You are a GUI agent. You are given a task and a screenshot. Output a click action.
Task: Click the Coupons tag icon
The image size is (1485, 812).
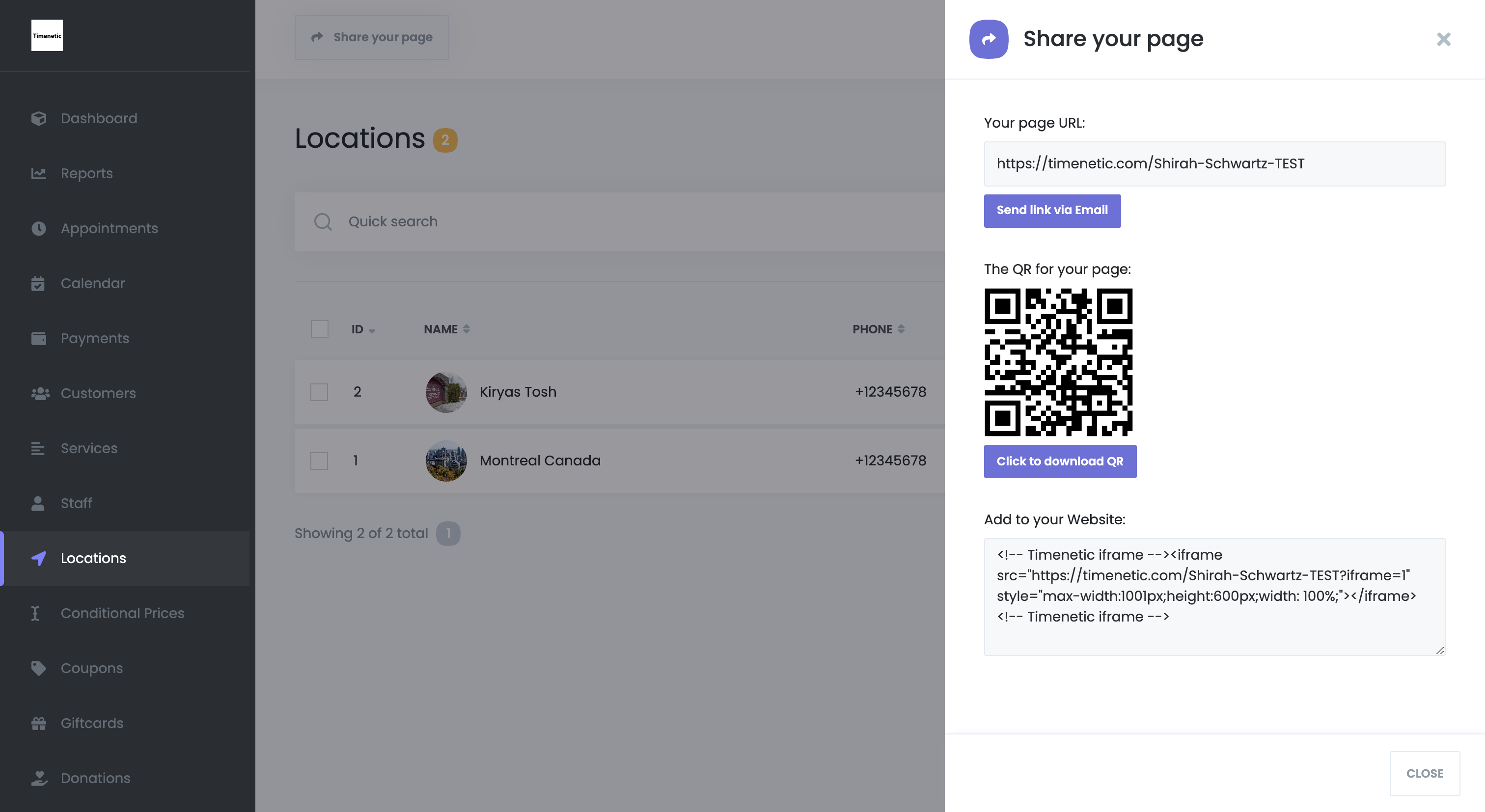[39, 668]
